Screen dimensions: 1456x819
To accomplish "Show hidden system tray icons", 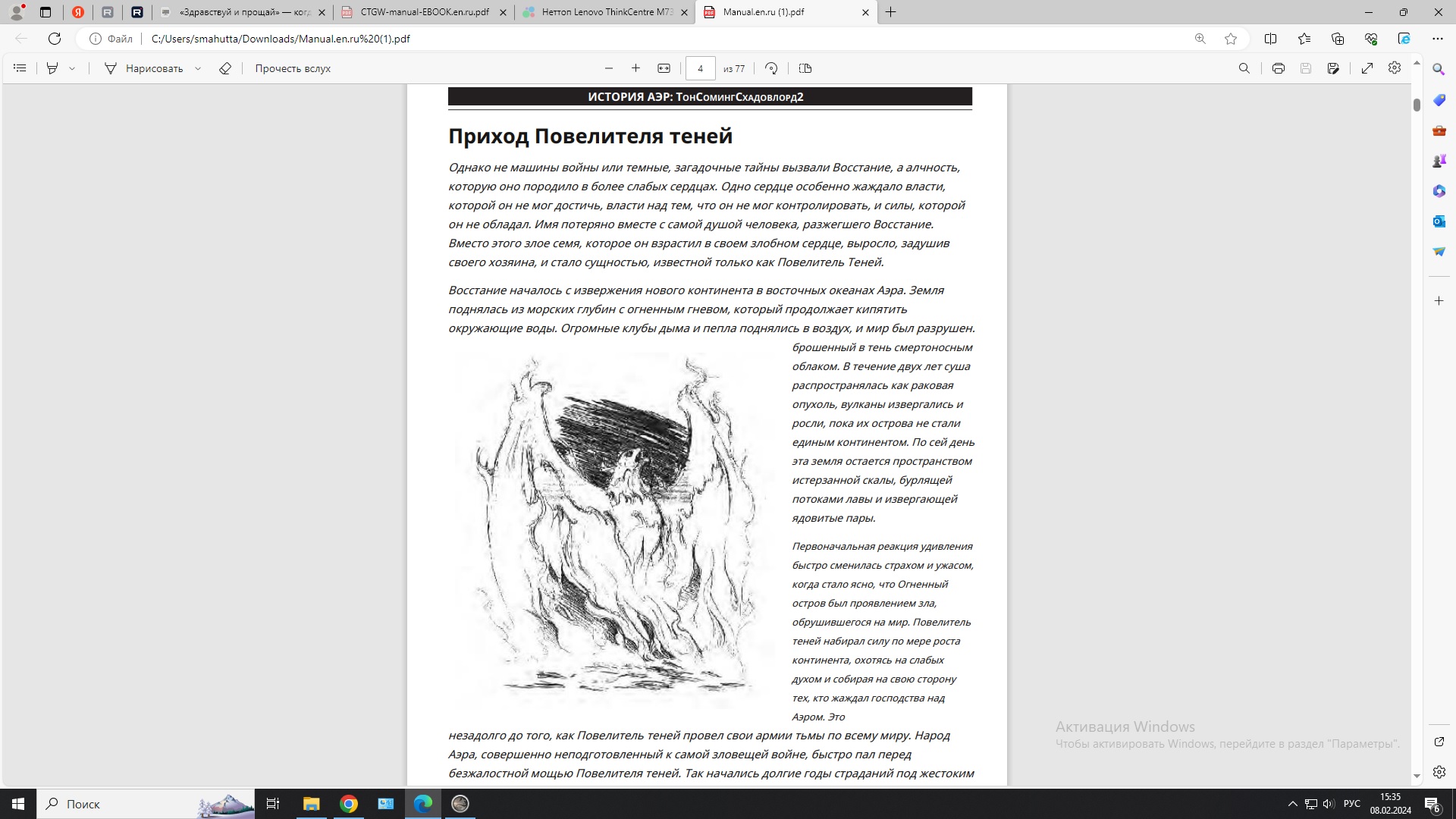I will tap(1293, 804).
